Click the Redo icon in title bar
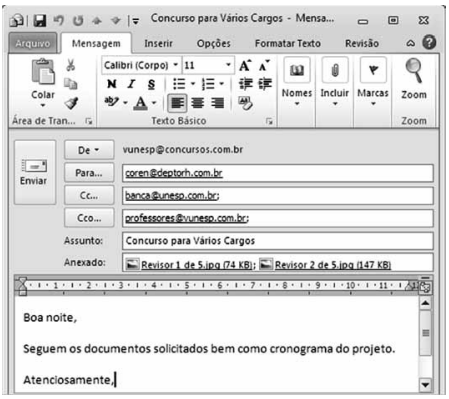This screenshot has width=449, height=399. pyautogui.click(x=78, y=21)
